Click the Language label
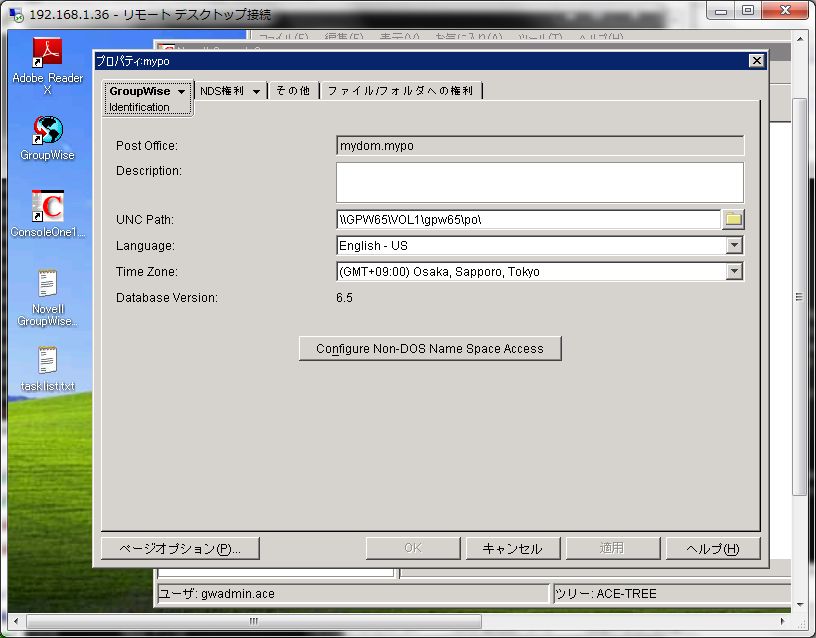 tap(145, 246)
